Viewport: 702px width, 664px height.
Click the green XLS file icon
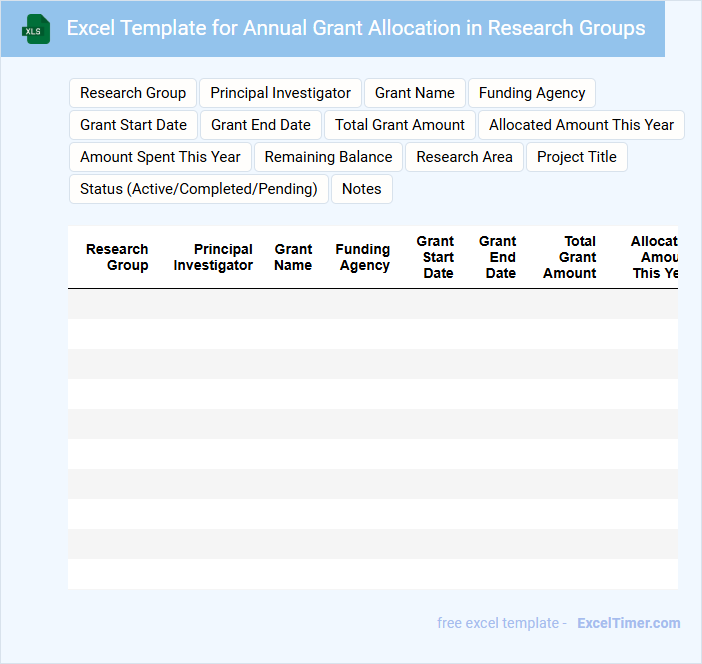point(37,29)
